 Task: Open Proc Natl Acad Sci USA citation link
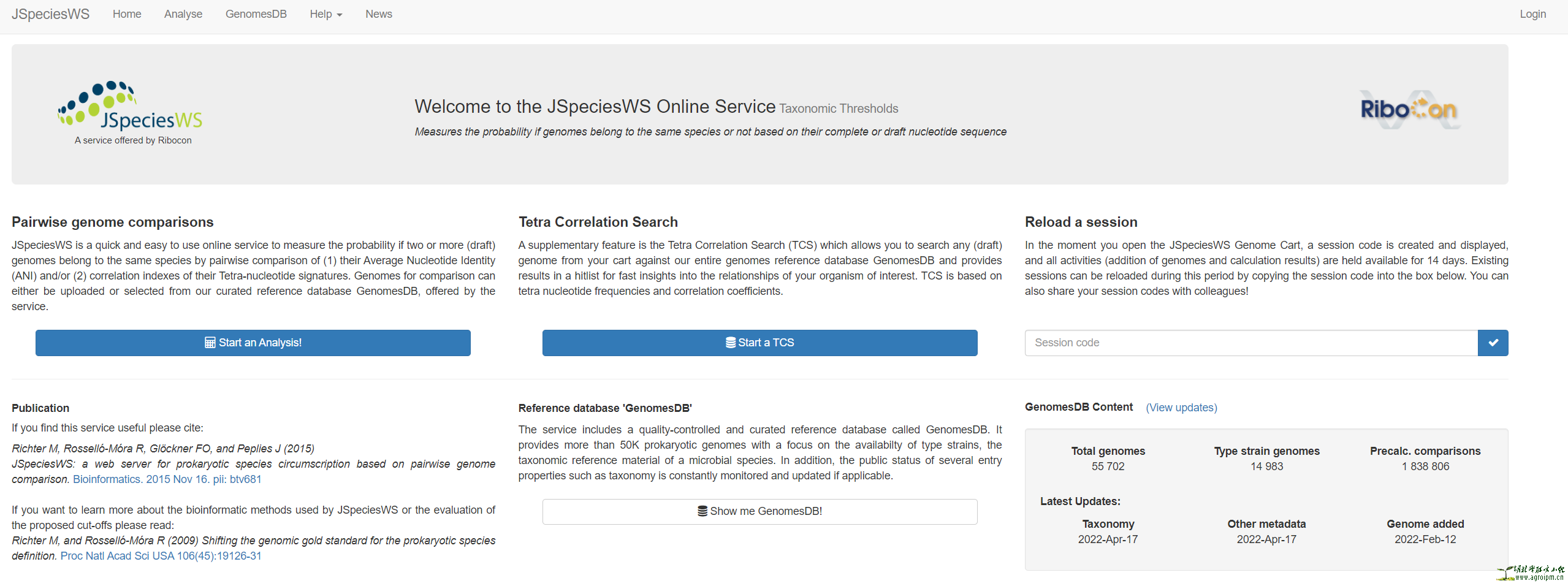click(x=161, y=556)
